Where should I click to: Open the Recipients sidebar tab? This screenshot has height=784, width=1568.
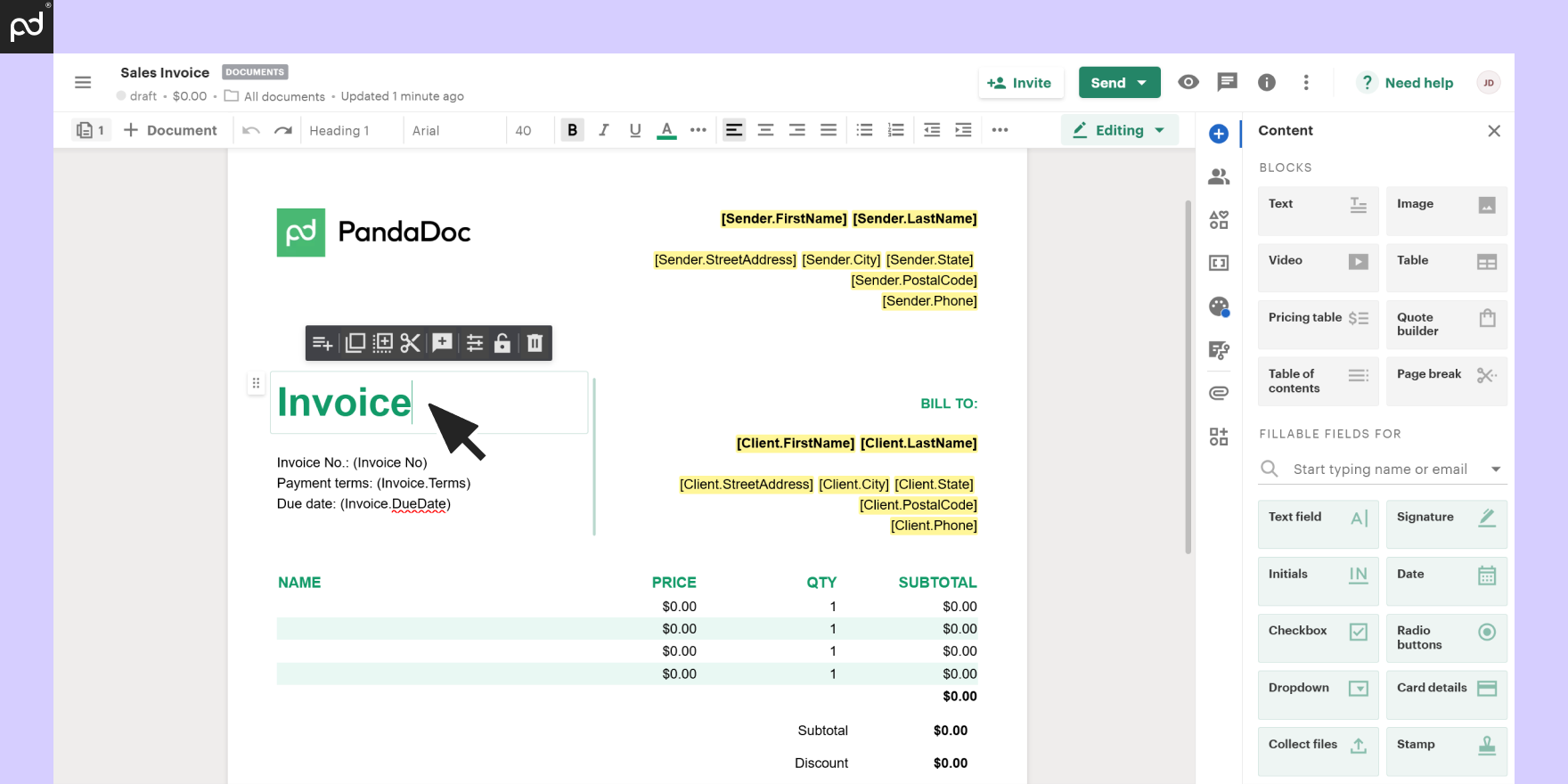(x=1219, y=176)
